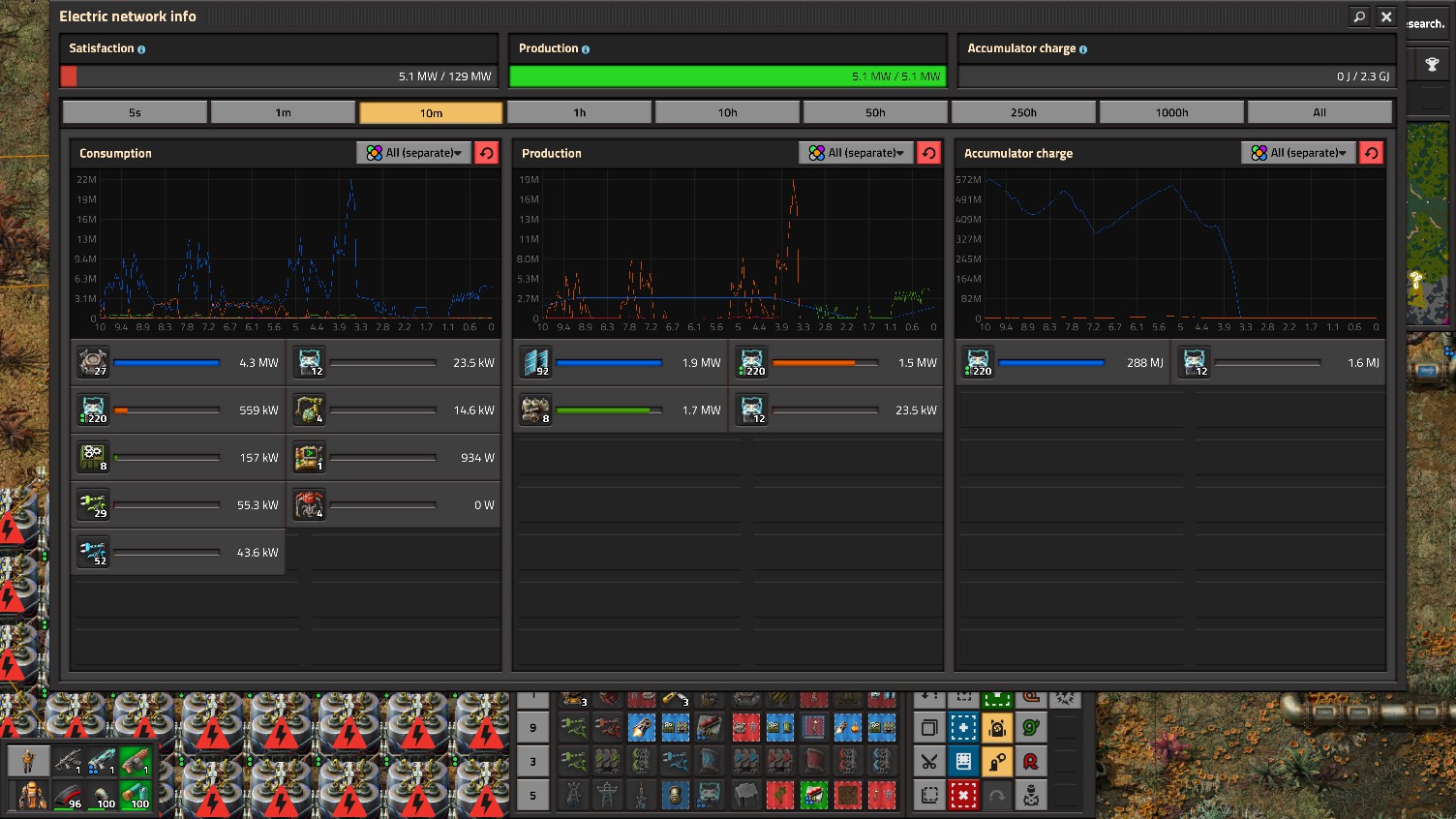1456x819 pixels.
Task: Click the 14.6 kW consumption value
Action: point(473,410)
